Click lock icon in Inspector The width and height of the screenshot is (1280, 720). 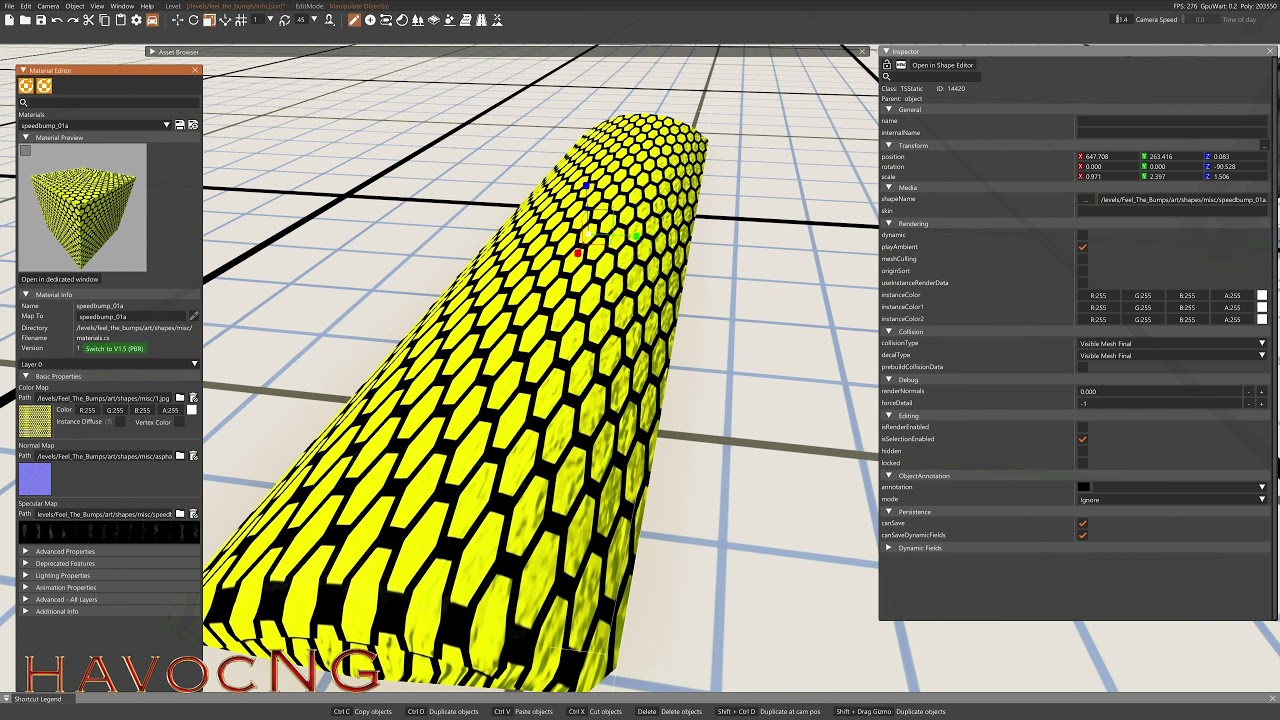tap(886, 65)
